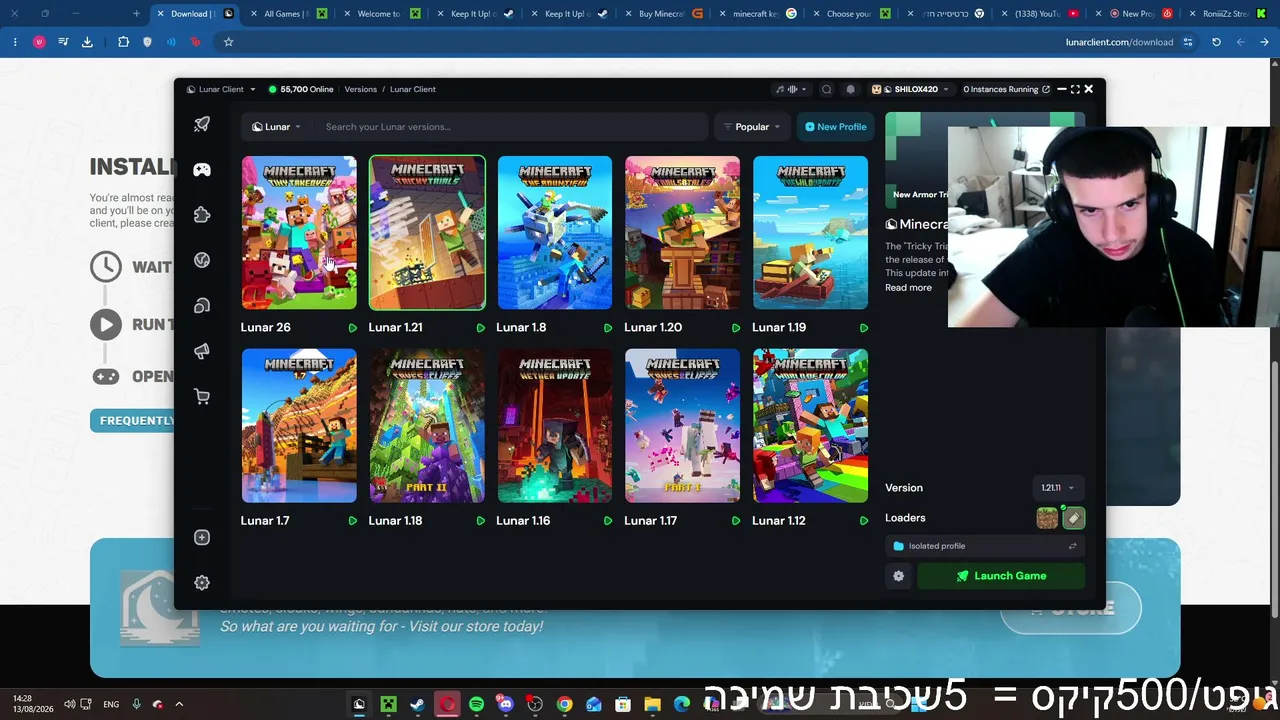Launch Lunar 1.21 with its green play arrow
The height and width of the screenshot is (720, 1280).
(480, 328)
